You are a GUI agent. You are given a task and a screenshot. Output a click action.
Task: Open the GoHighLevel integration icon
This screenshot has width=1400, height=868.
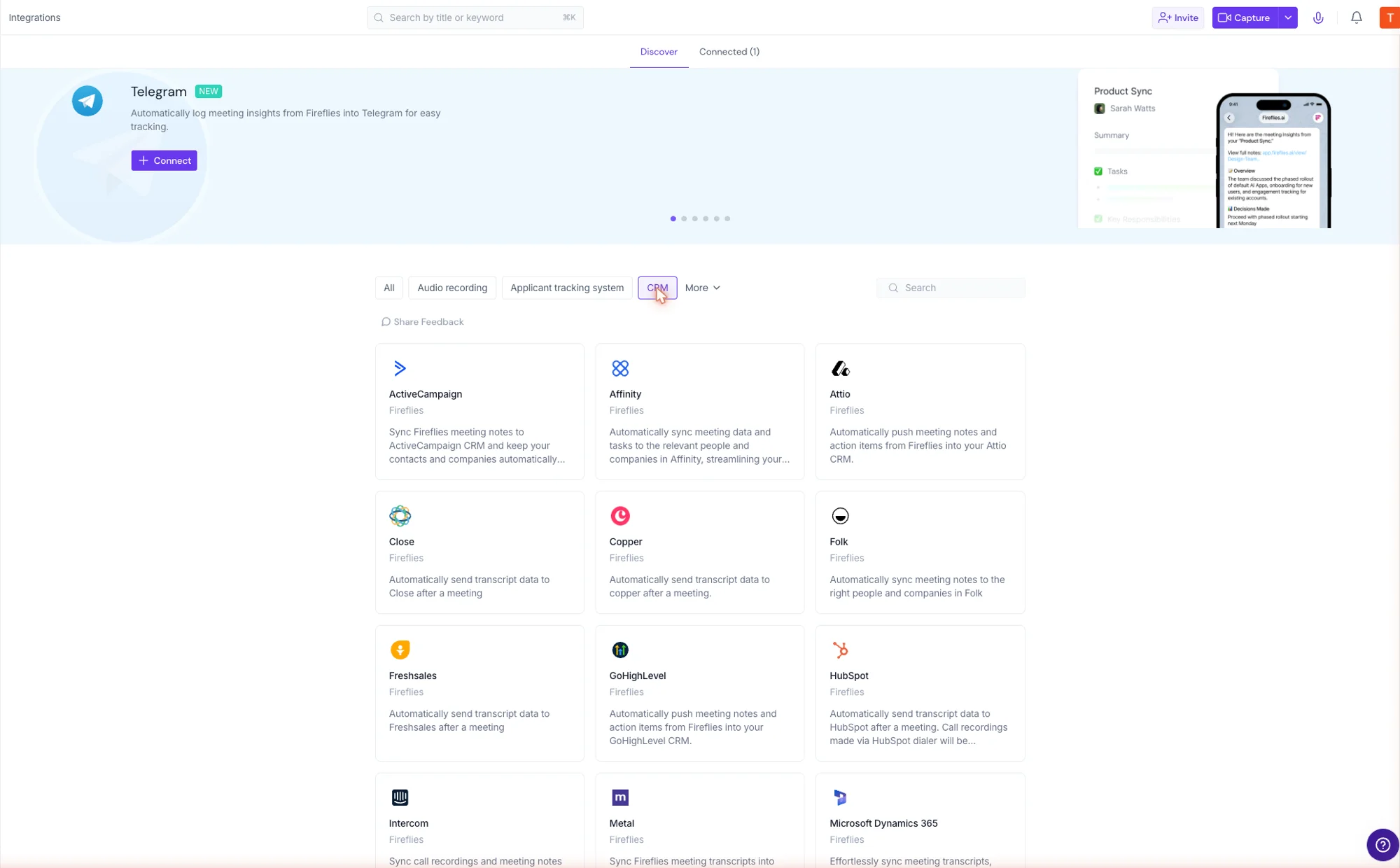click(x=620, y=650)
